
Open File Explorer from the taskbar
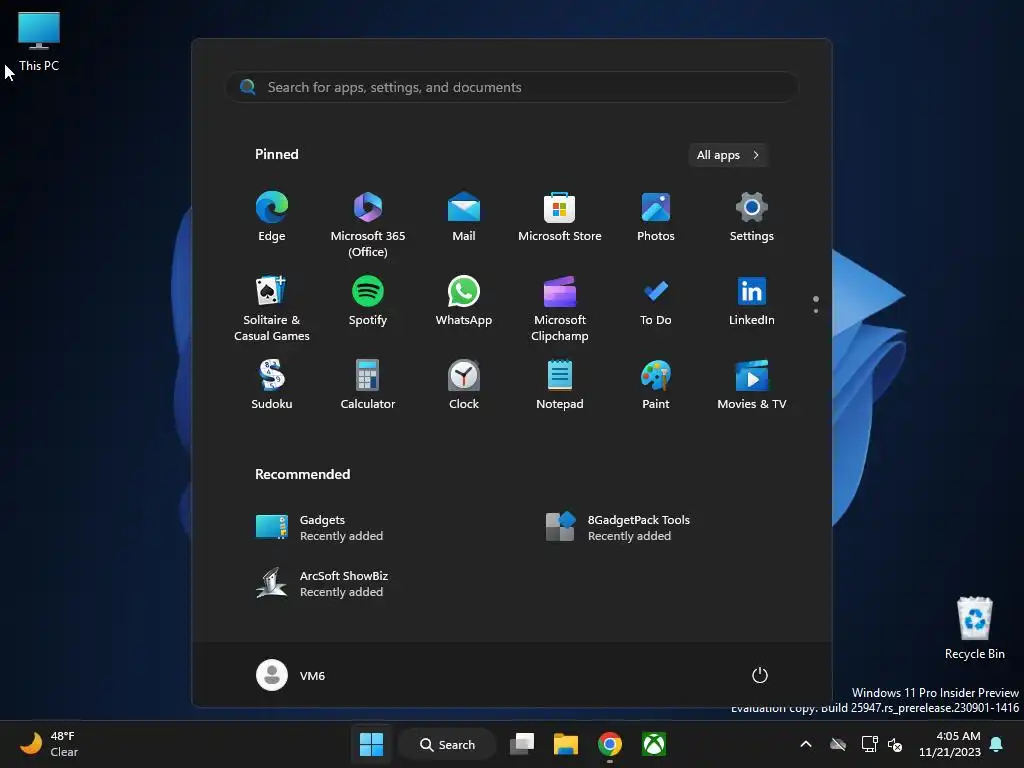click(x=566, y=744)
